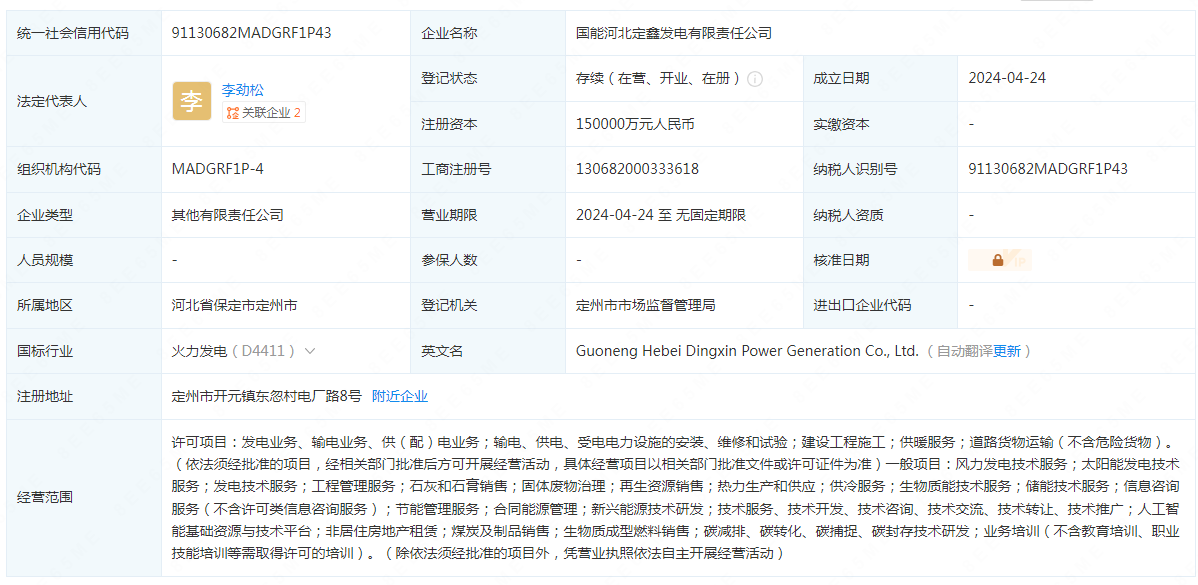Click 更新 to refresh English name translation

pos(1007,351)
